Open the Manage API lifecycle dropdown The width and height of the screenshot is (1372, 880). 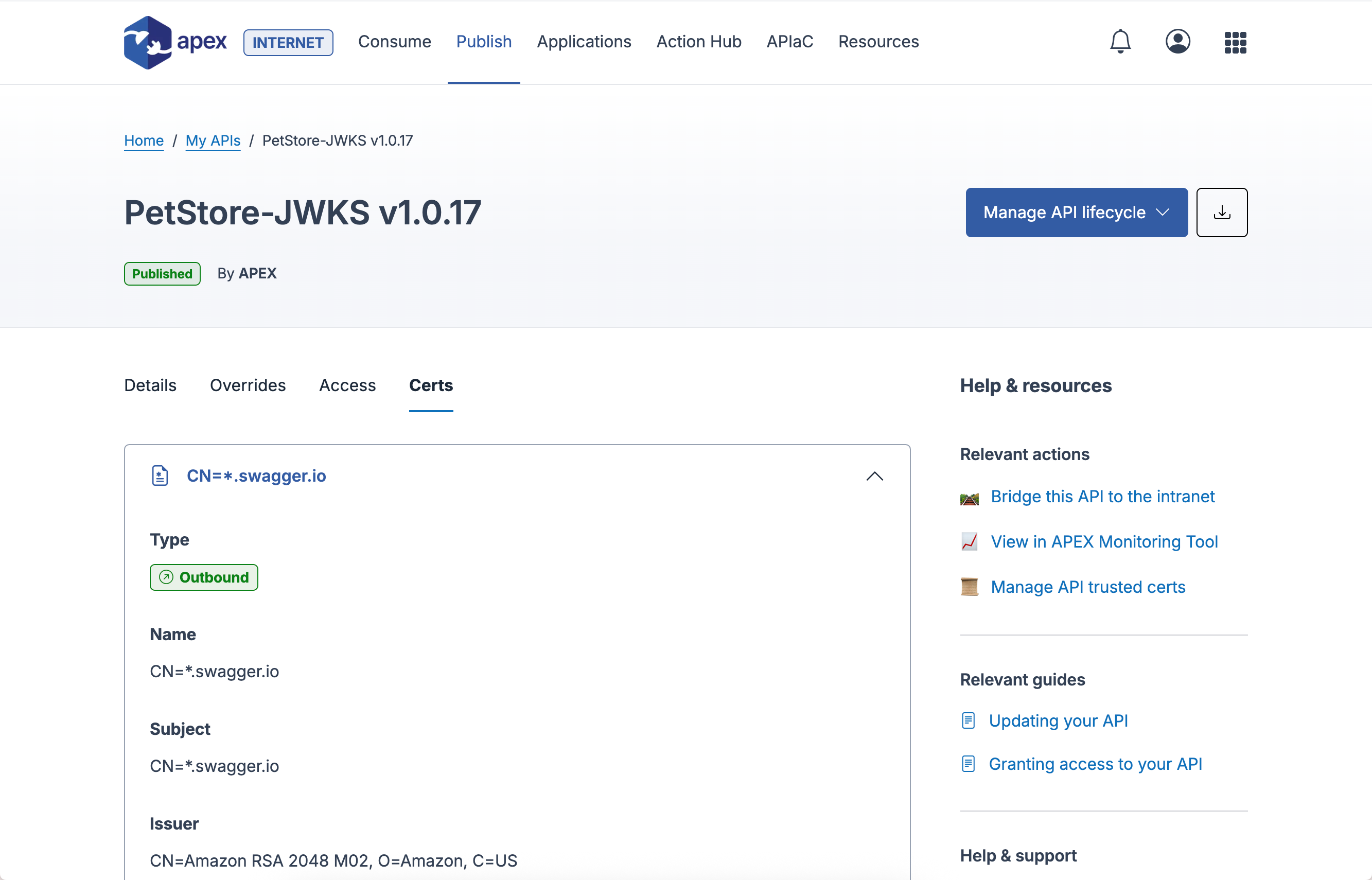[x=1076, y=212]
